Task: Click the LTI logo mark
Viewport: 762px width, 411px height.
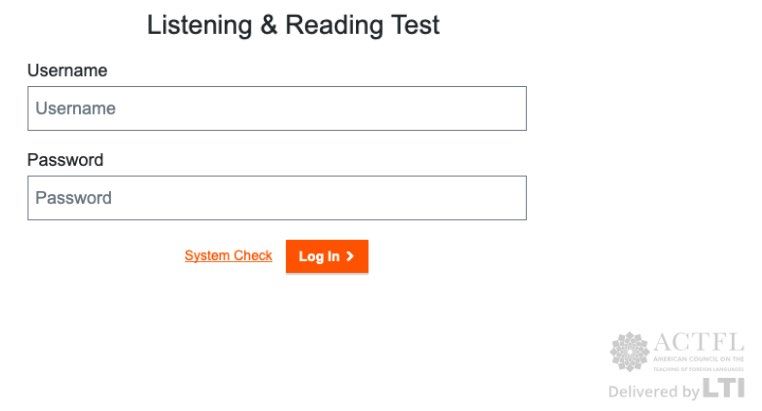Action: point(724,388)
